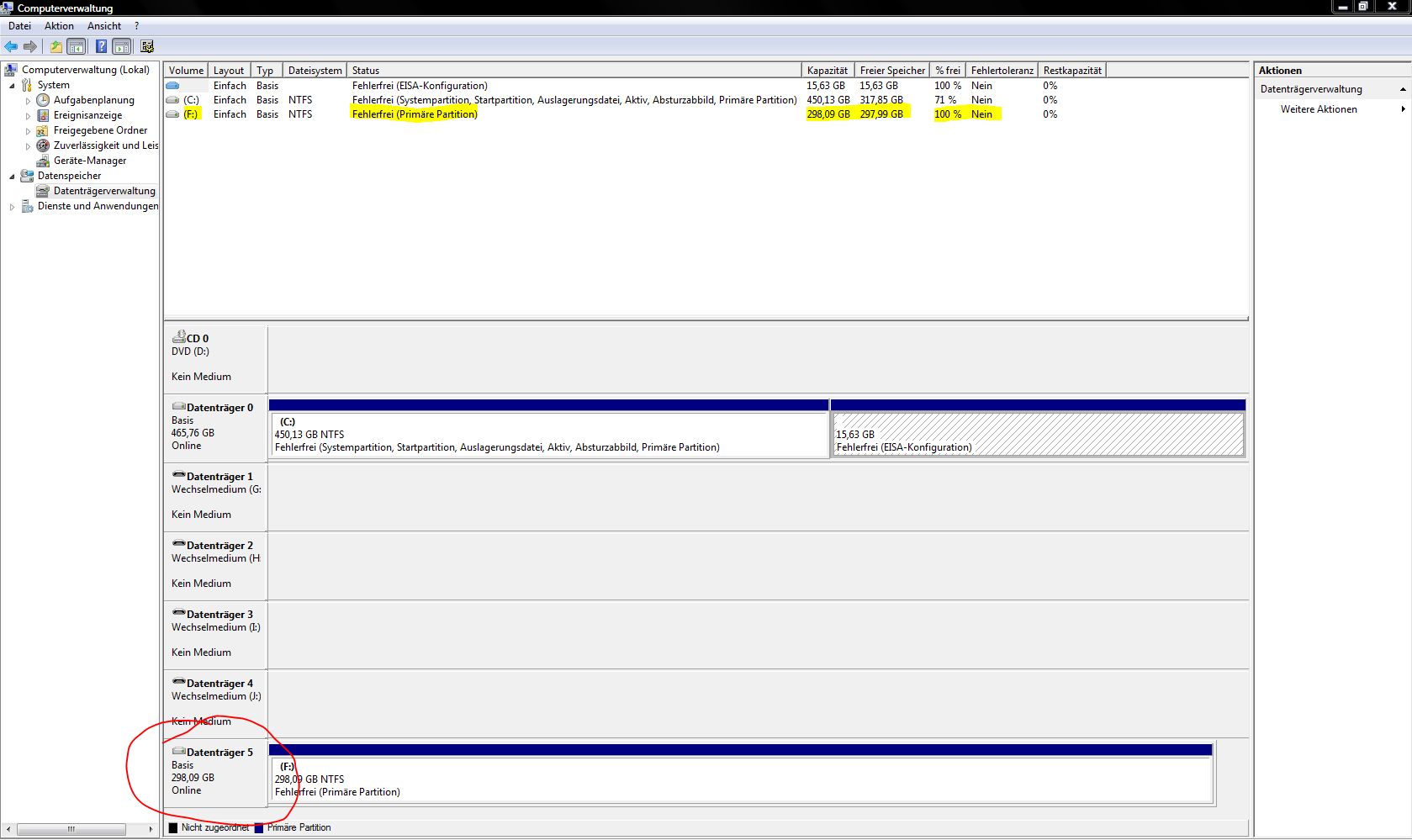1412x840 pixels.
Task: Open Geräte-Manager via its icon
Action: [43, 161]
